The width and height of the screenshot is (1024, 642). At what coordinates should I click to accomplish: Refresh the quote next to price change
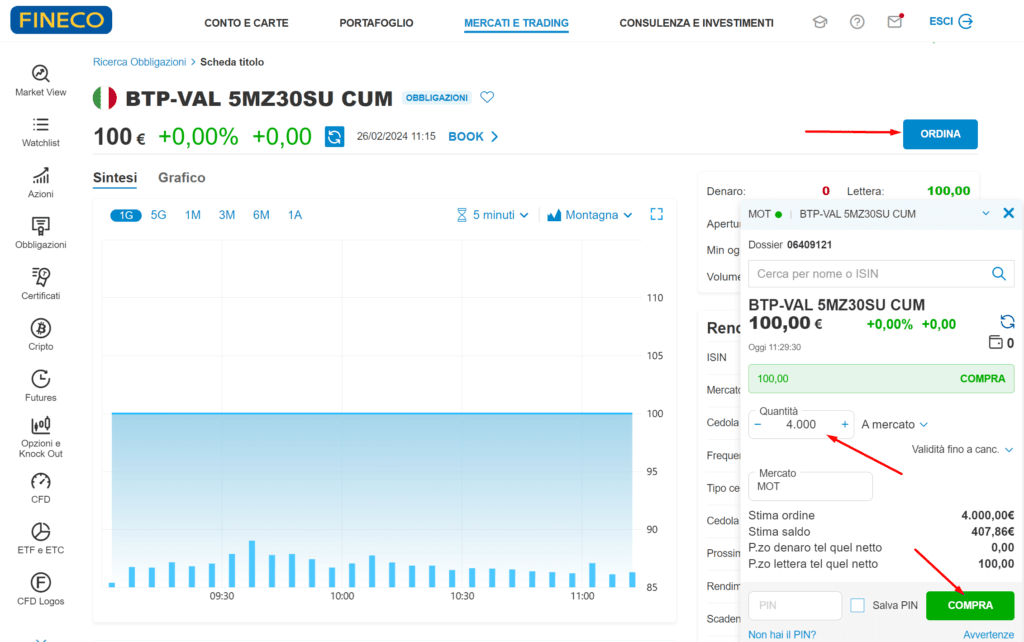(x=335, y=136)
